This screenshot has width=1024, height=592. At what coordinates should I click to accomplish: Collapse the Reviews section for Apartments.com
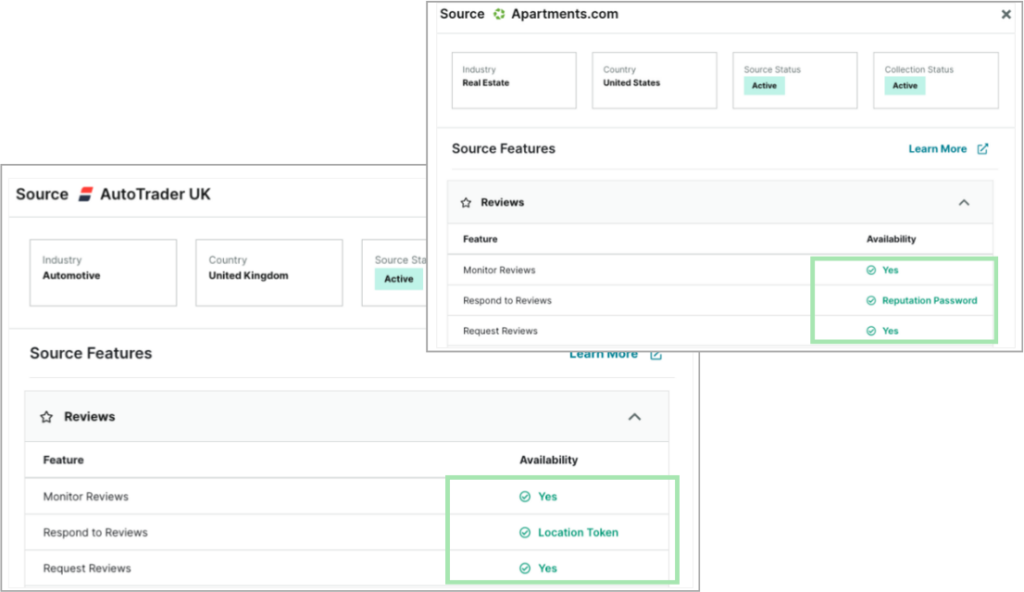click(x=964, y=202)
